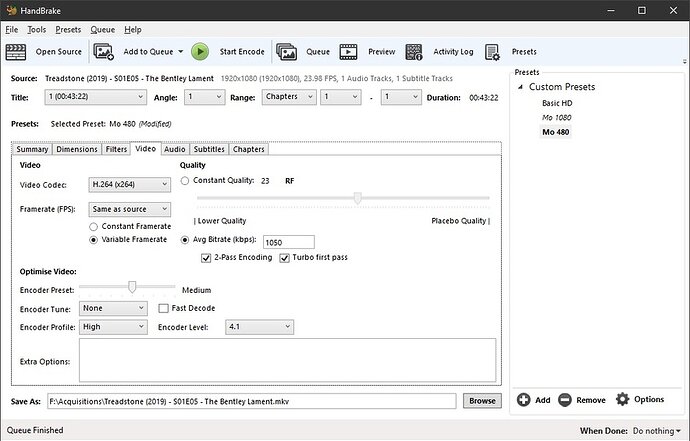Open the Encoder Level dropdown
The width and height of the screenshot is (690, 441).
point(259,327)
